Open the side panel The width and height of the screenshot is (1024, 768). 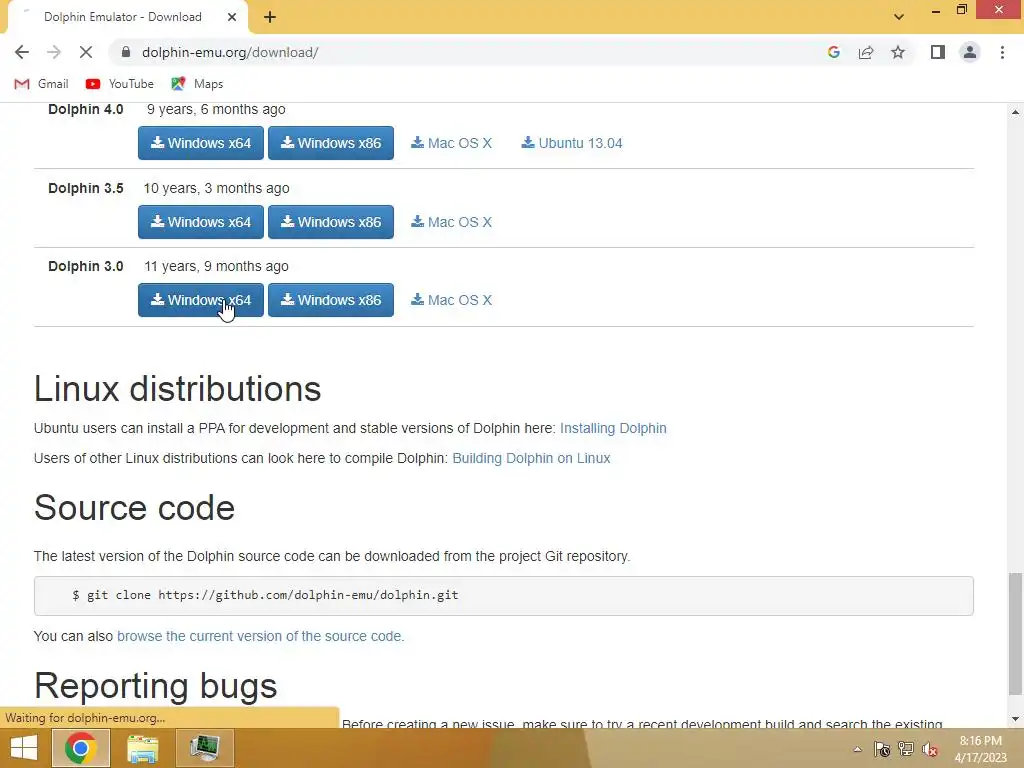[938, 52]
